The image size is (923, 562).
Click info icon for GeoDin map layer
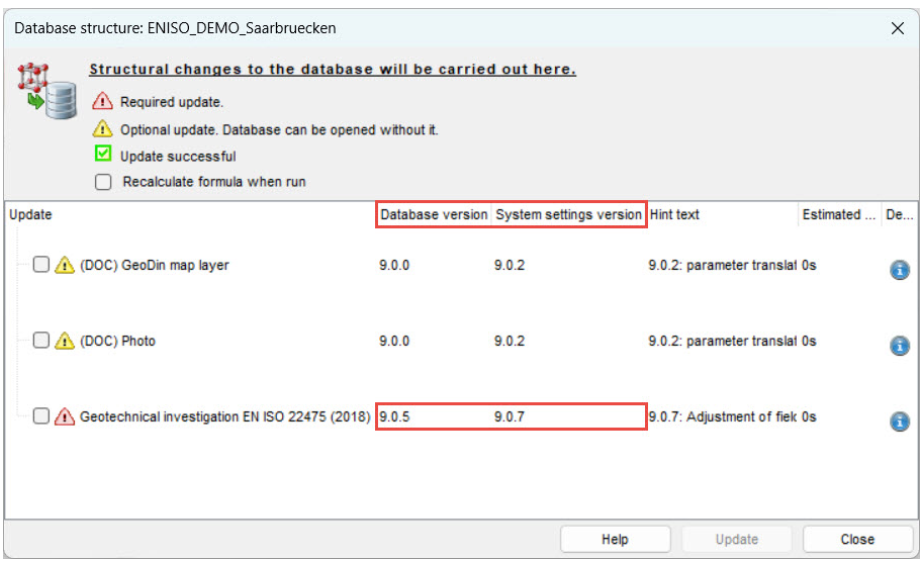pyautogui.click(x=899, y=270)
